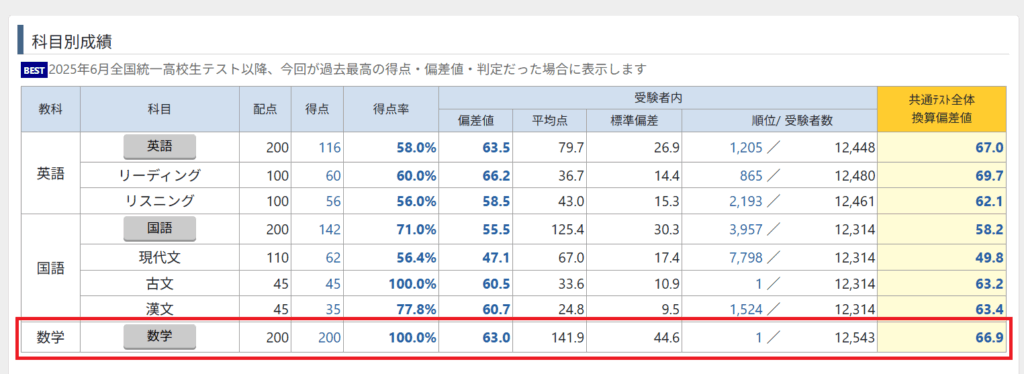The height and width of the screenshot is (374, 1024).
Task: Select English deviation value 63.5
Action: 496,148
